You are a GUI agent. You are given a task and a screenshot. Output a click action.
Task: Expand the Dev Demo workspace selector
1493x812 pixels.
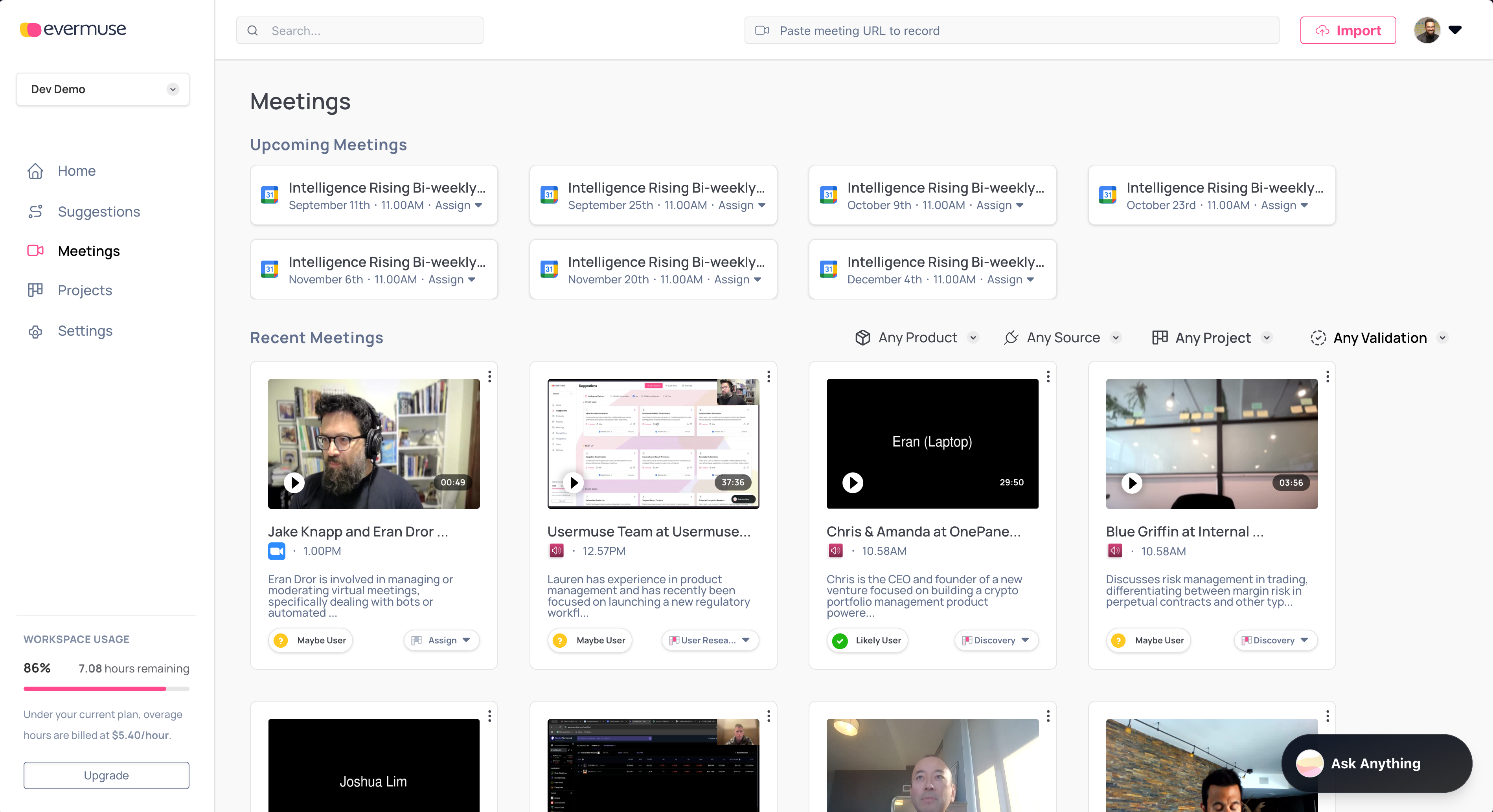point(173,89)
